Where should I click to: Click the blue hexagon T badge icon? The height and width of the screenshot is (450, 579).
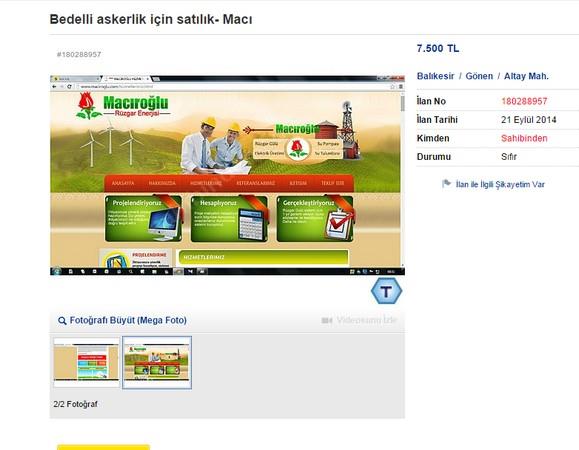point(386,291)
